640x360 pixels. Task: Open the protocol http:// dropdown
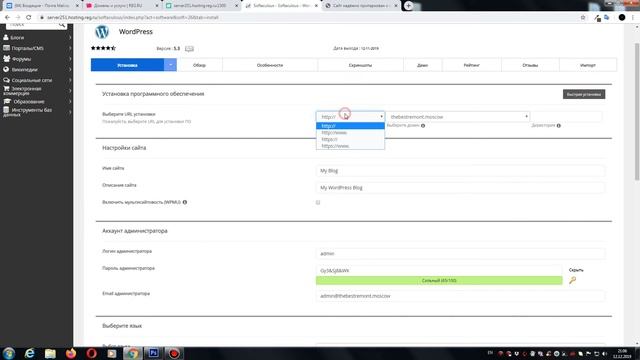coord(350,117)
